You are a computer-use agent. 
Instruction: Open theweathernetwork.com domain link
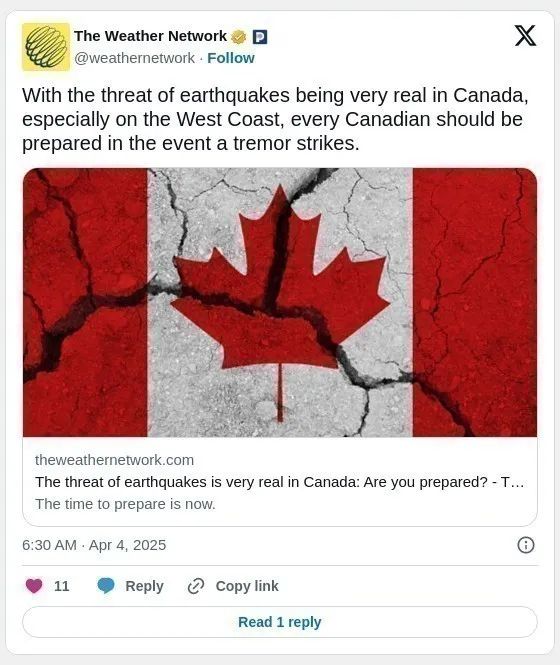tap(115, 460)
